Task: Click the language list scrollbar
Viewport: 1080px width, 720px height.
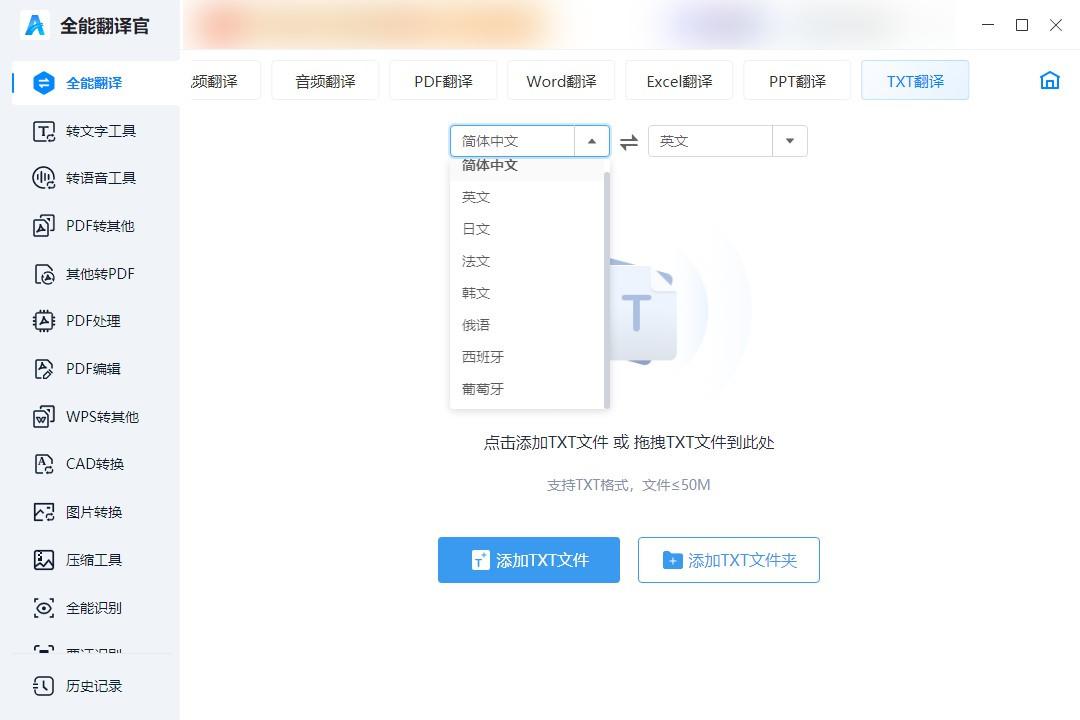Action: 607,289
